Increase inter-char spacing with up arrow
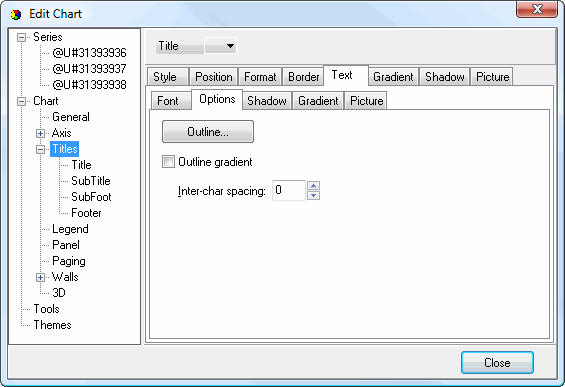565x387 pixels. [313, 186]
